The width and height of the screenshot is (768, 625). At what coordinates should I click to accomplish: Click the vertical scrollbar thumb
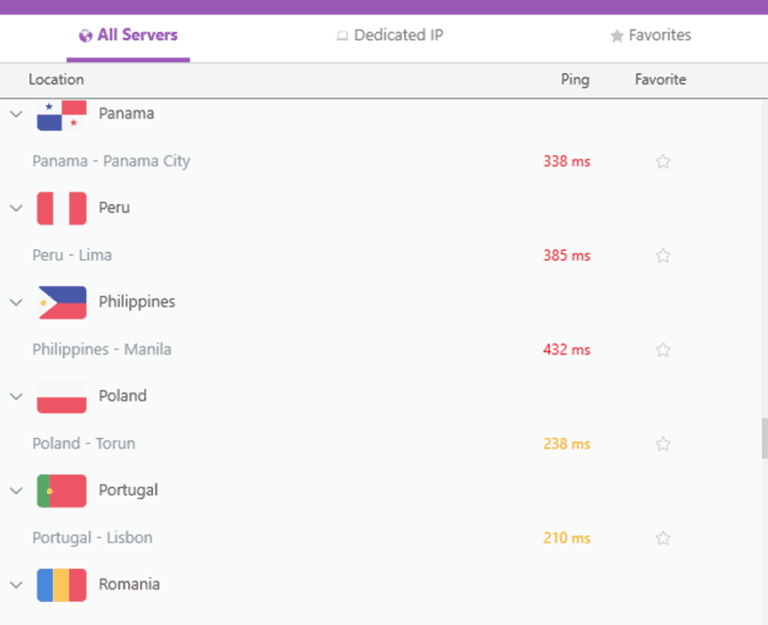pos(764,437)
